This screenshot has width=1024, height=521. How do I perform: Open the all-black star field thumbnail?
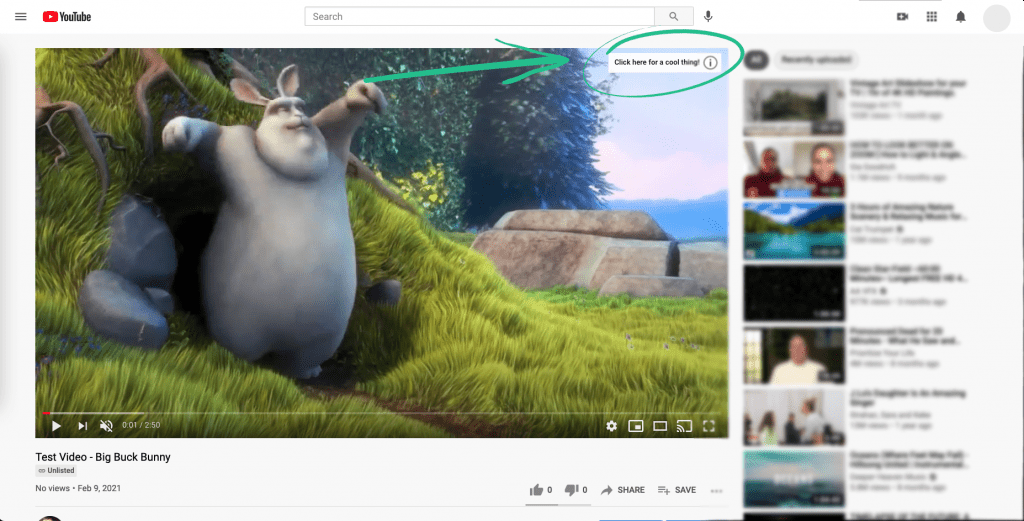794,293
